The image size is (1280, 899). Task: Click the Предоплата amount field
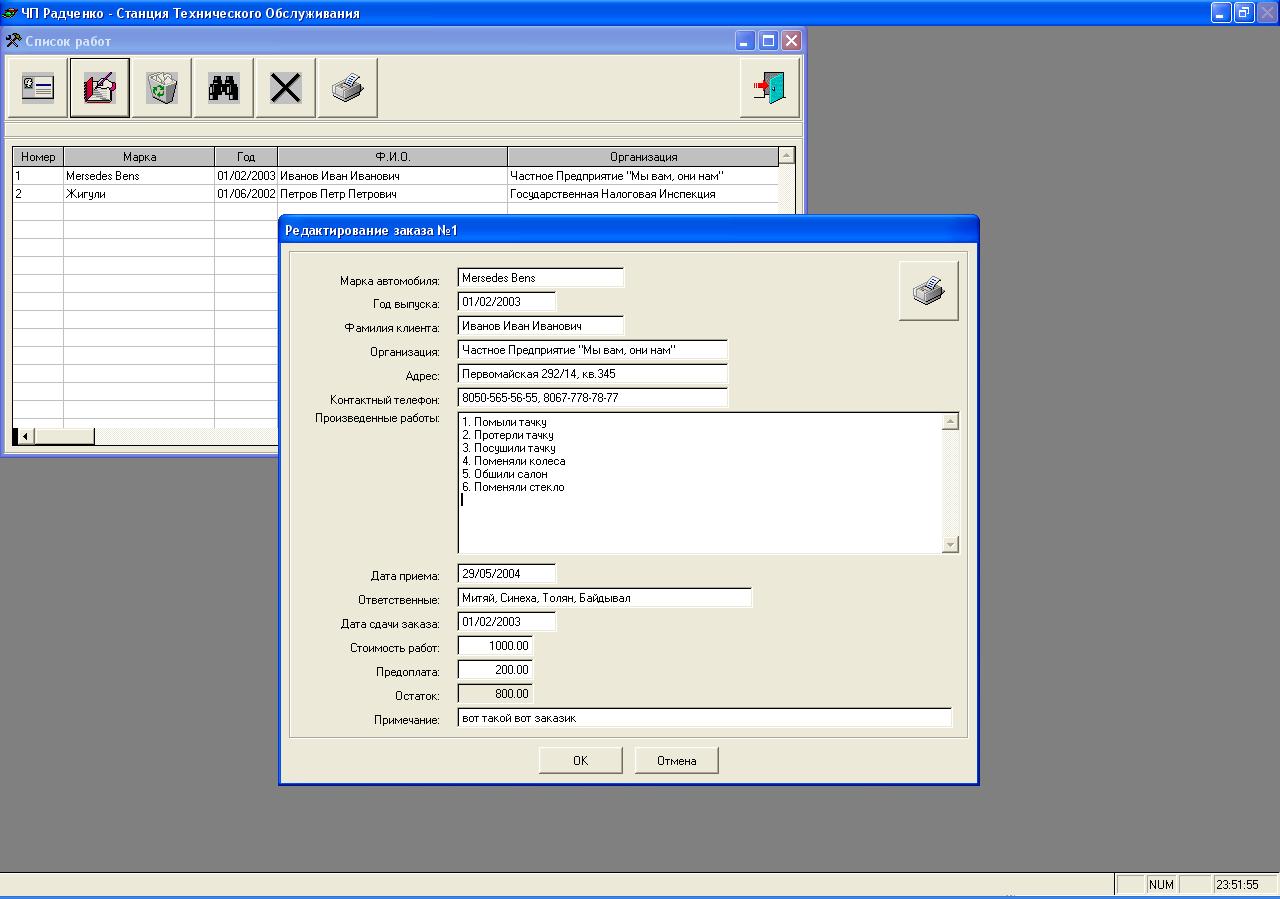click(x=495, y=670)
